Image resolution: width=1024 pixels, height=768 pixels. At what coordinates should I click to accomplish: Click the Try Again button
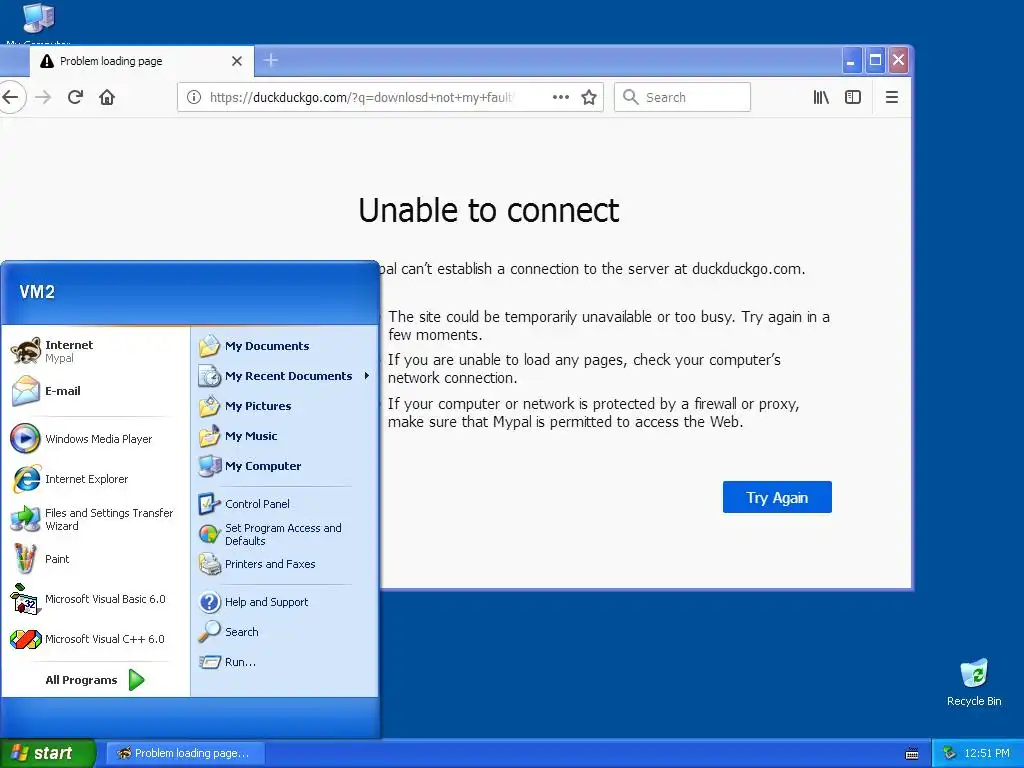click(777, 498)
